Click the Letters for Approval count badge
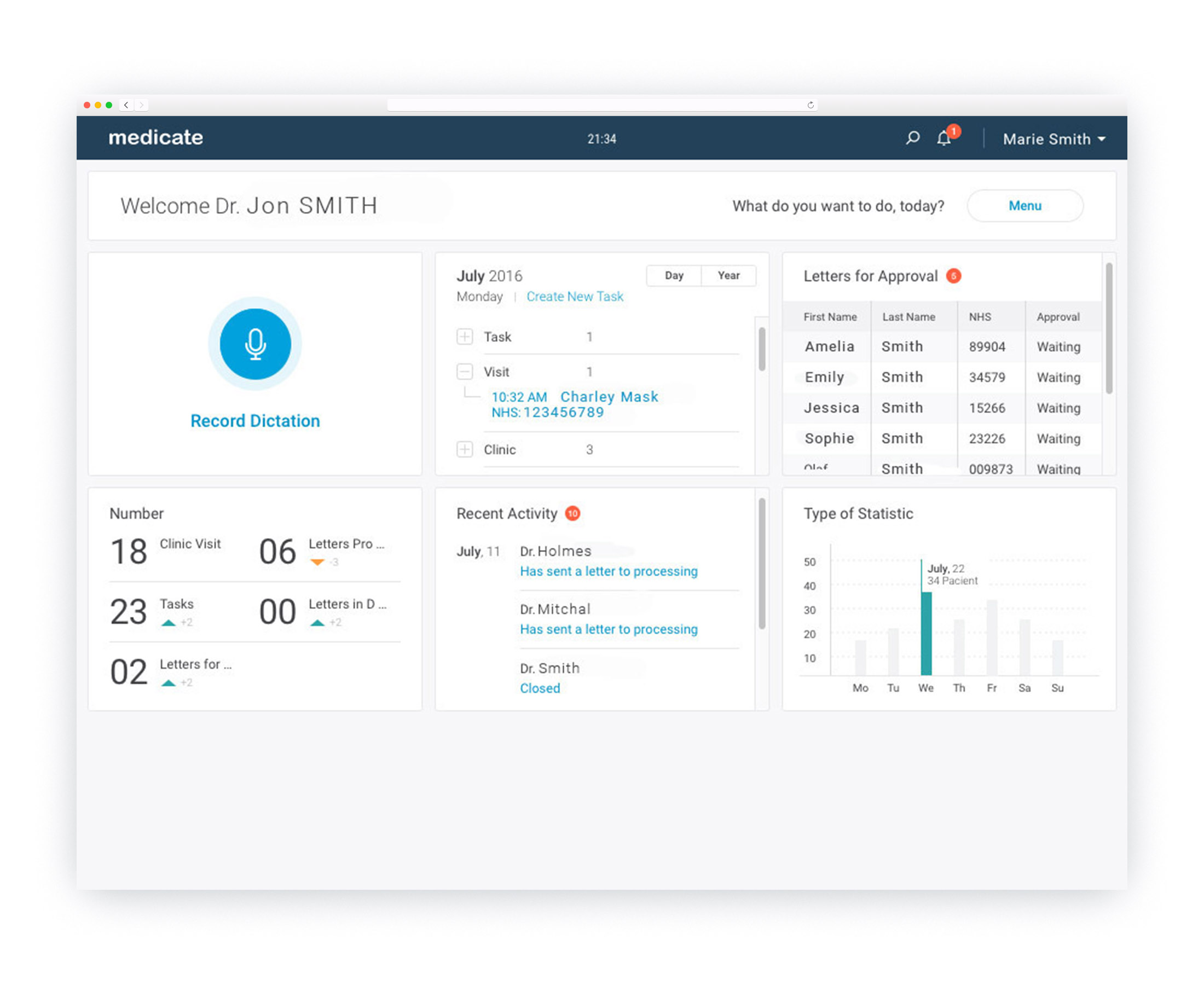The width and height of the screenshot is (1204, 985). (x=953, y=276)
